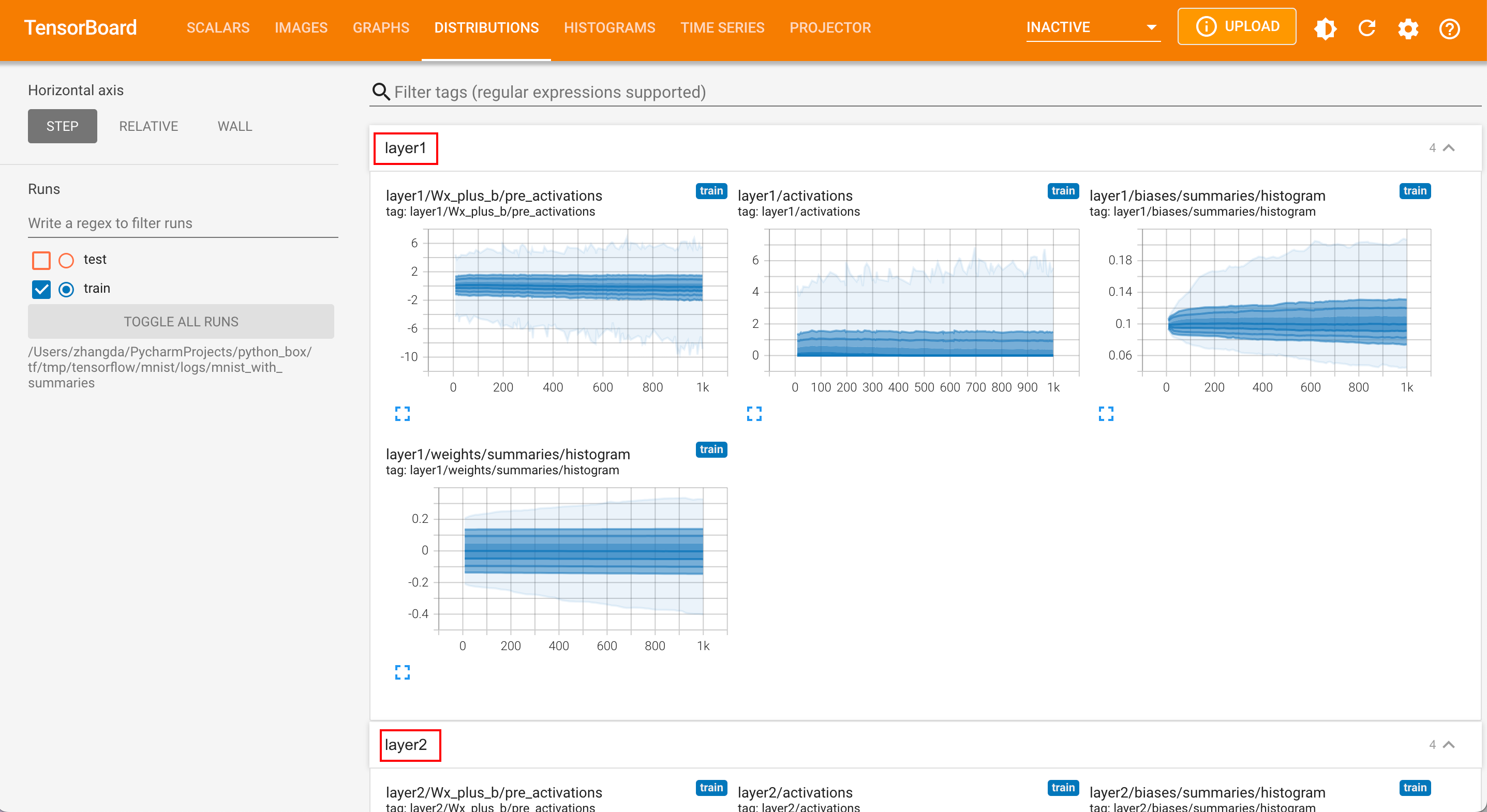Open the help question mark icon
Screen dimensions: 1487x812
1449,28
